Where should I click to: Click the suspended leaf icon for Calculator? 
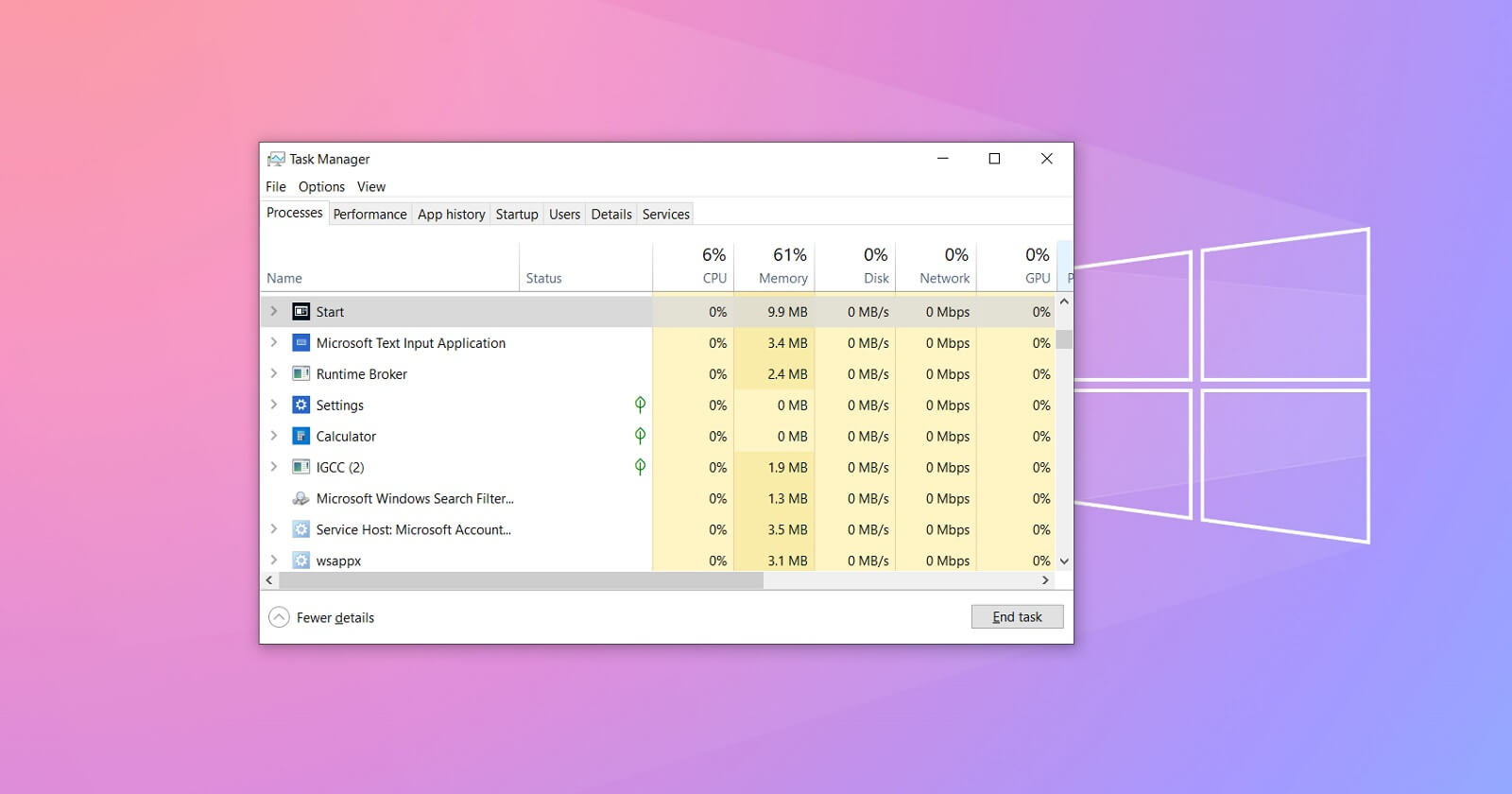point(640,436)
